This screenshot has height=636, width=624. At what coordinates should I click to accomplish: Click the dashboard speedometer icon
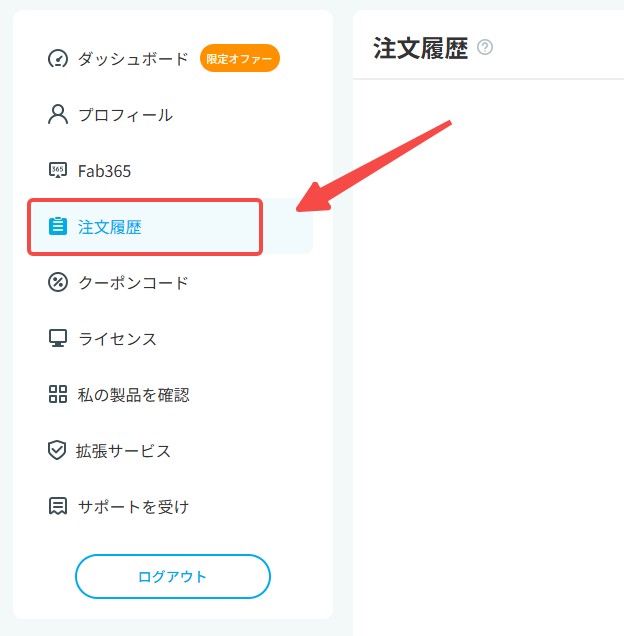point(58,59)
